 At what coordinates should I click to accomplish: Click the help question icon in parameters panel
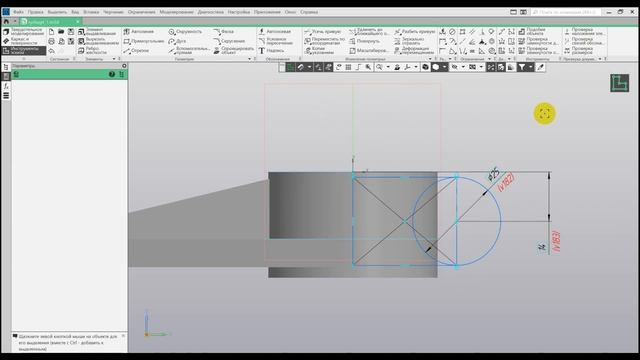pos(112,74)
